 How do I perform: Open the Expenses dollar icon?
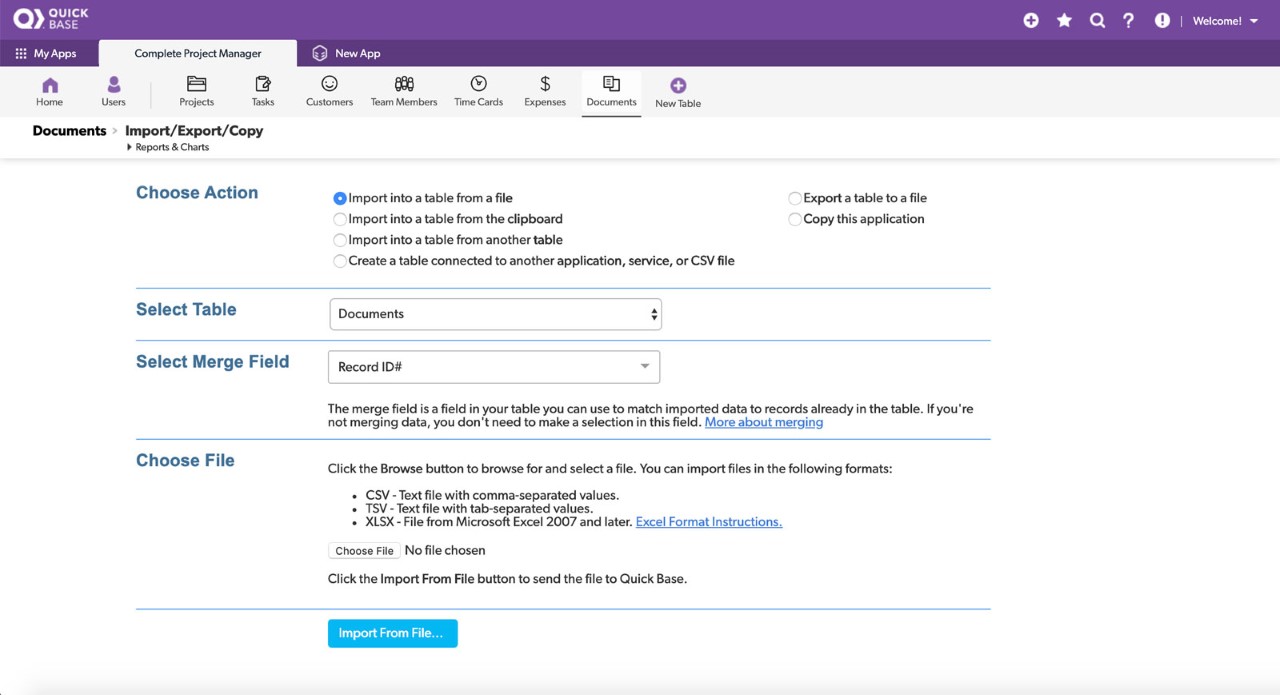545,85
